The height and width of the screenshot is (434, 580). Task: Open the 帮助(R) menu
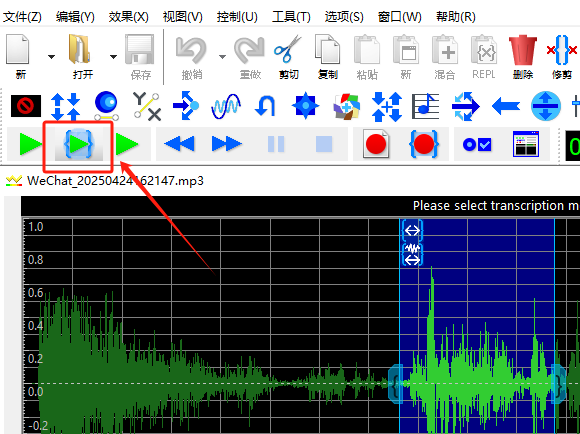click(456, 17)
